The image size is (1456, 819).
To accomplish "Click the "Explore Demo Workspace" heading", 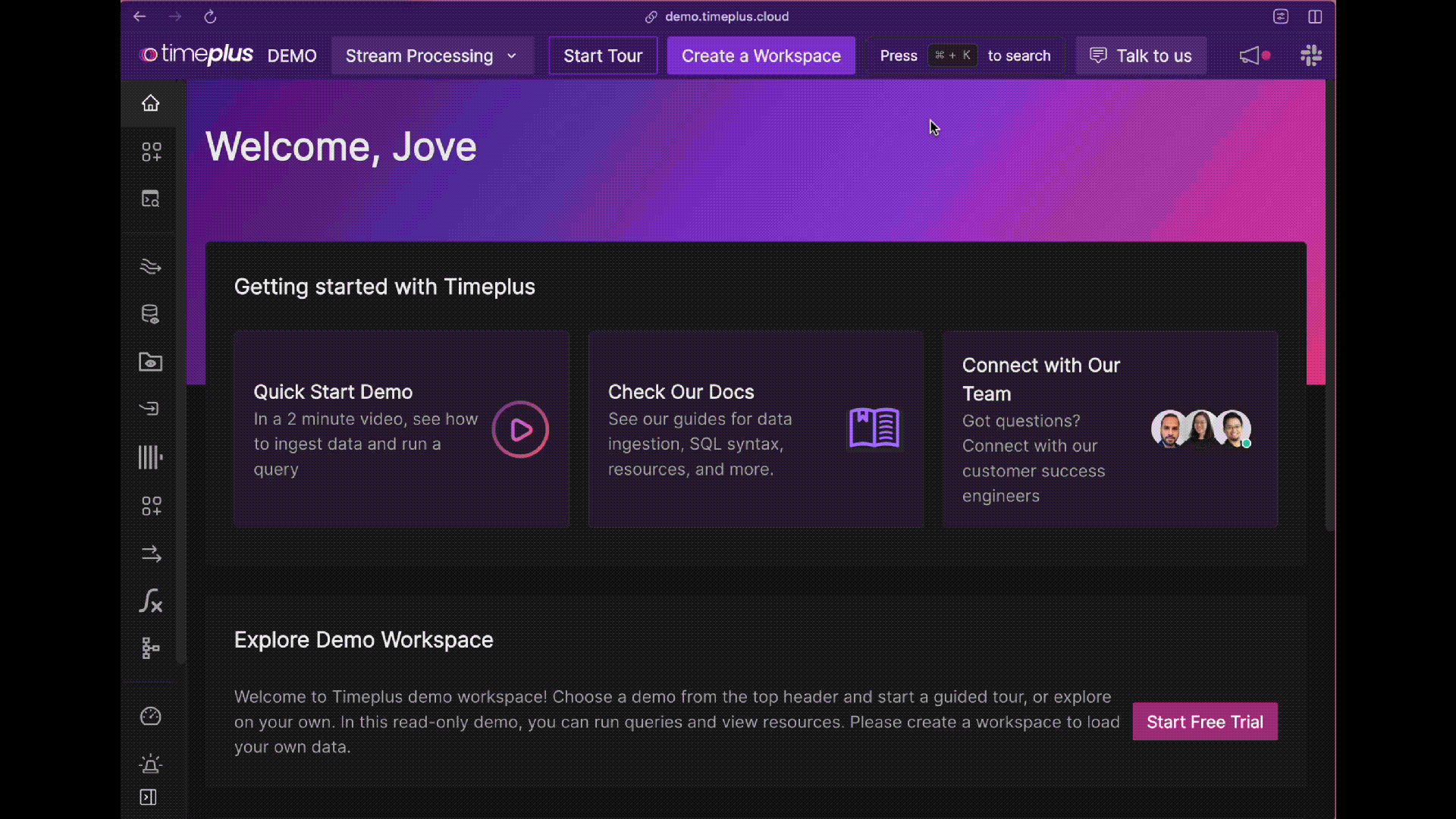I will (364, 640).
